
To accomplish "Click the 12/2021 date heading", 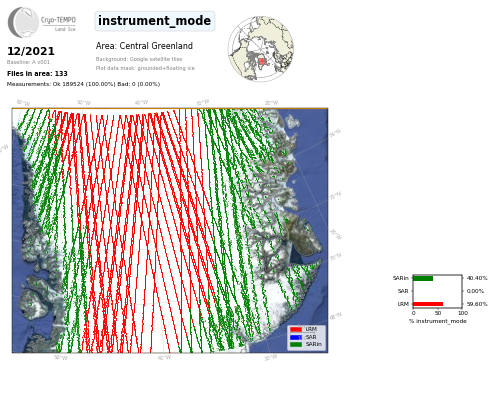I will pyautogui.click(x=31, y=51).
